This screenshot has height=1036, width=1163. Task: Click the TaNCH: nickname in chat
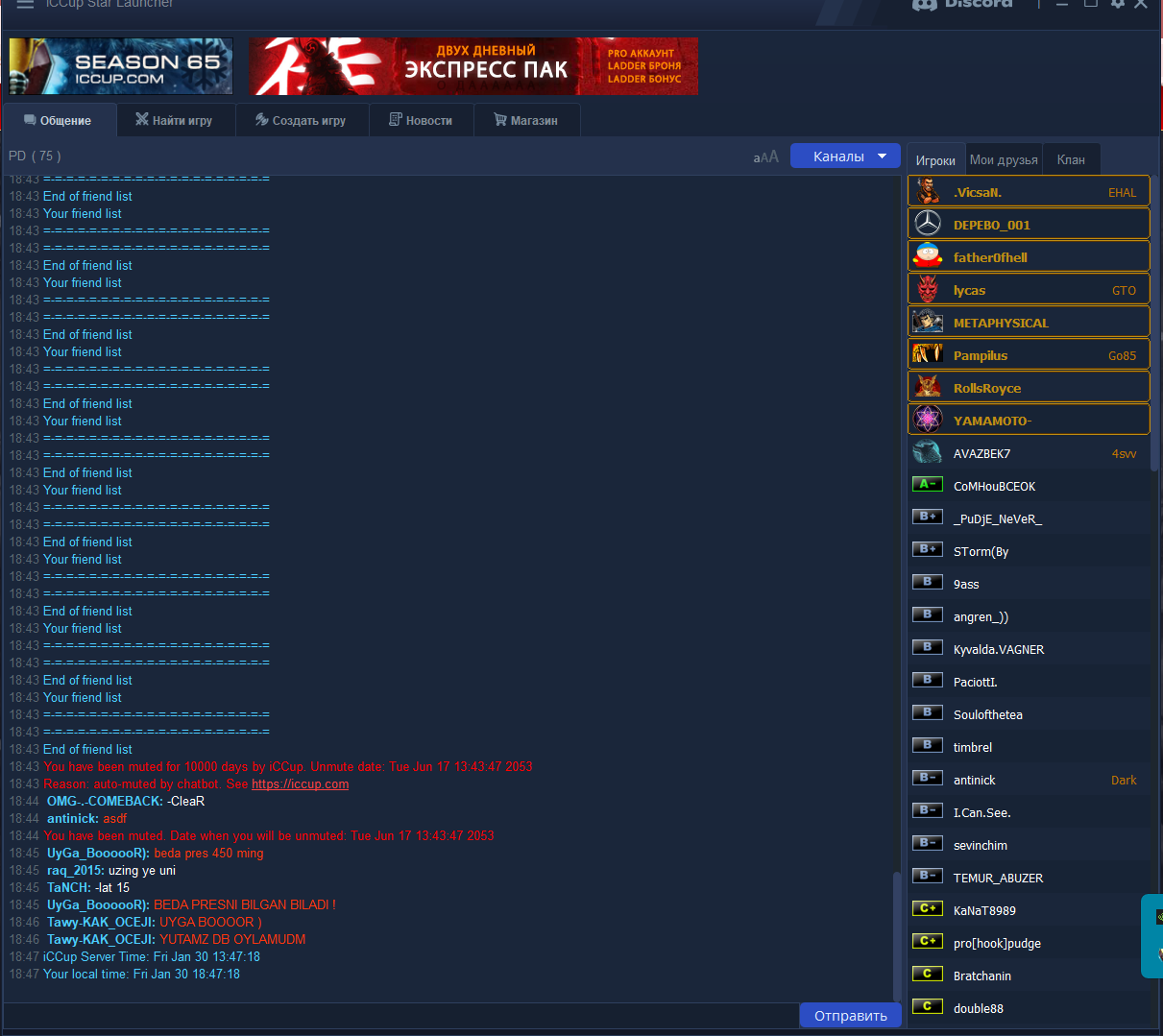pyautogui.click(x=69, y=887)
